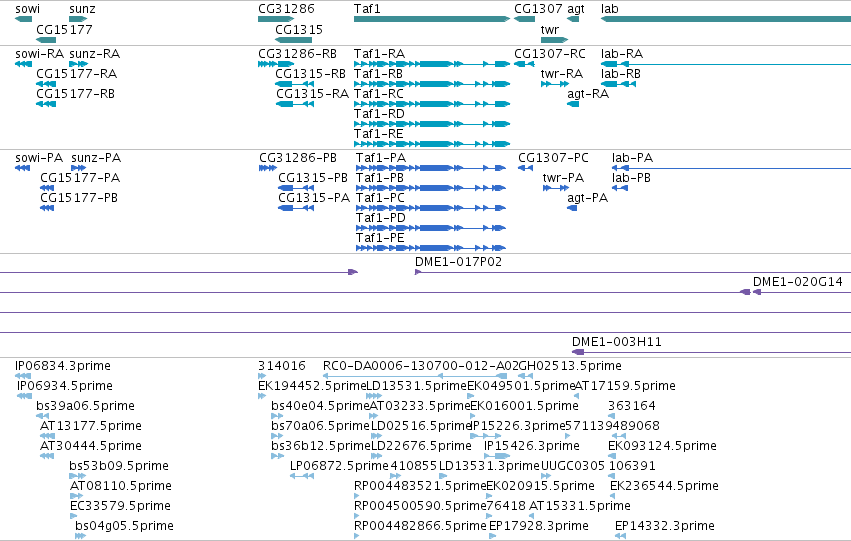851x541 pixels.
Task: Click the agt gene label
Action: (x=576, y=9)
